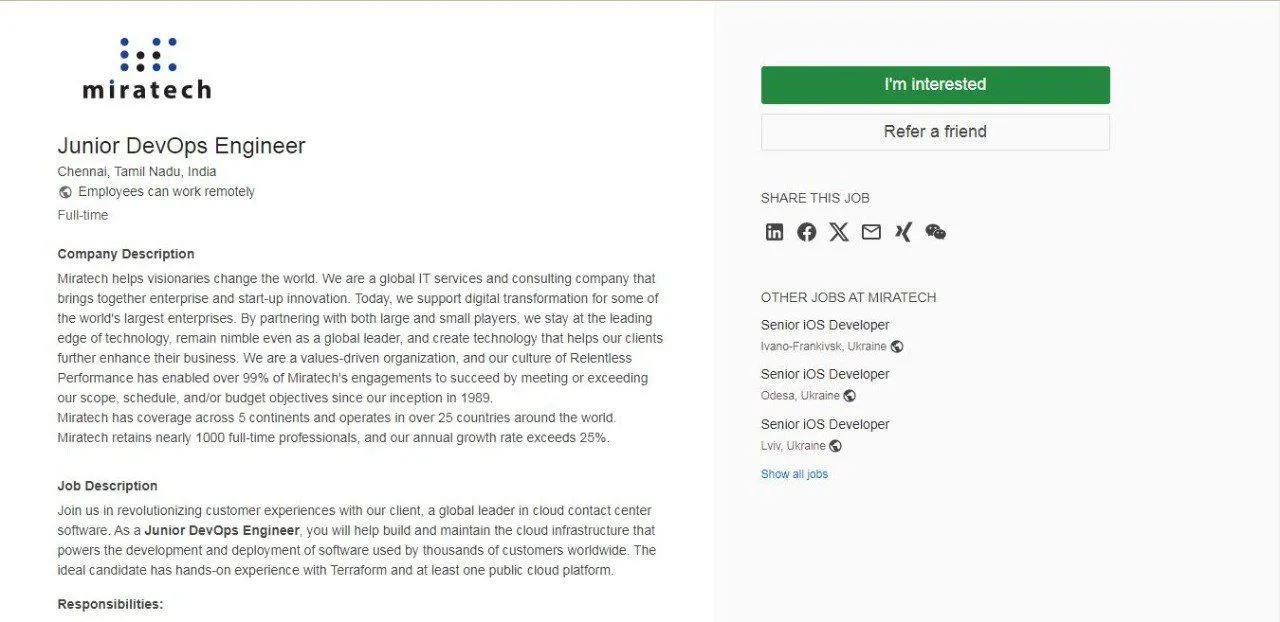Follow the Show all jobs link

point(794,474)
